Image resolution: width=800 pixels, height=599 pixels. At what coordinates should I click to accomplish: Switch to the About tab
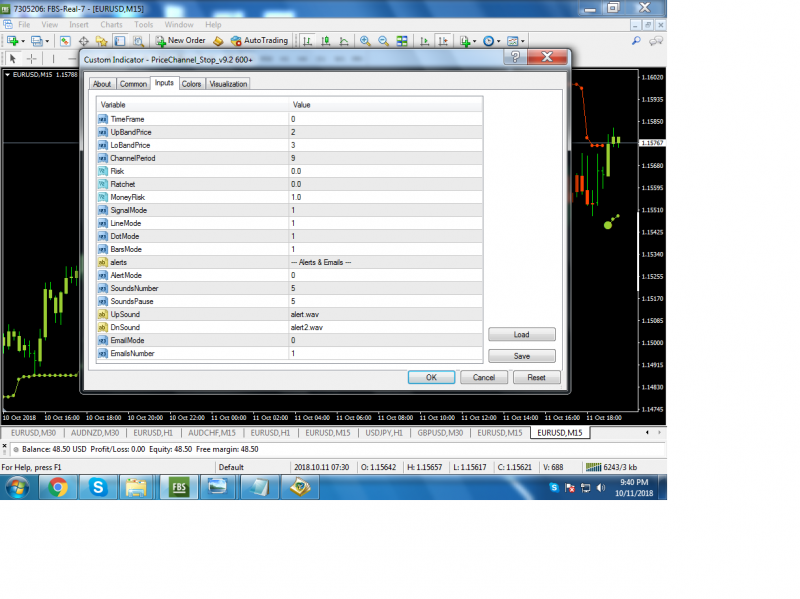[x=102, y=84]
